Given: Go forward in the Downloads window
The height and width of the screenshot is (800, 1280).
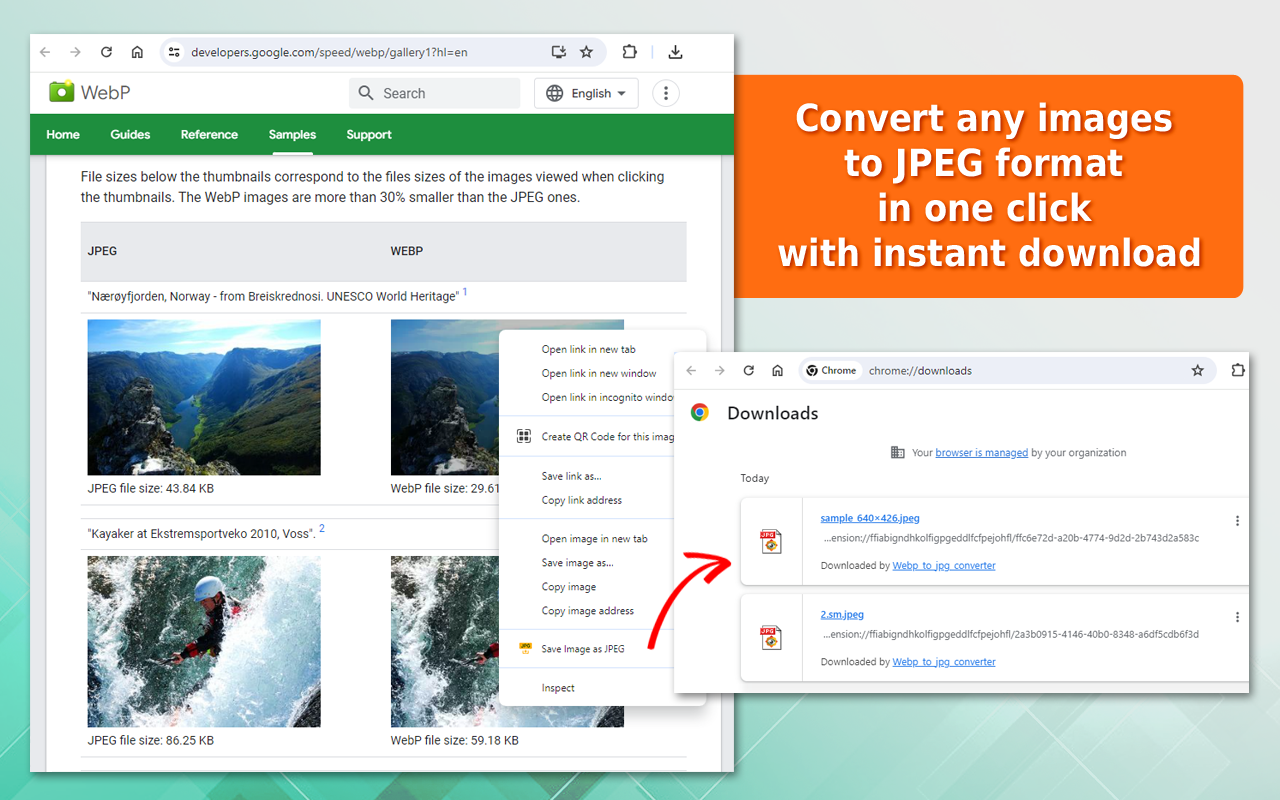Looking at the screenshot, I should coord(719,370).
